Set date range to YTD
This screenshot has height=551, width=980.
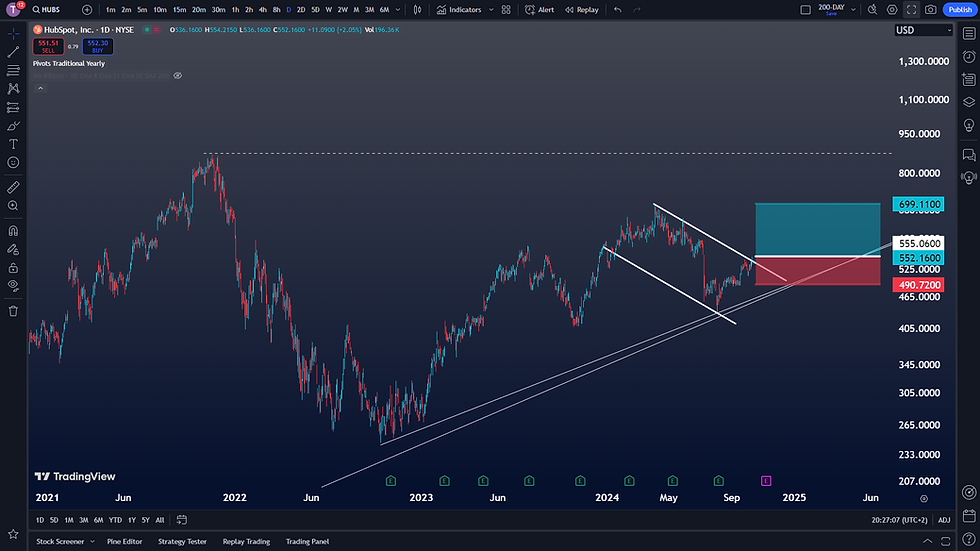[115, 520]
